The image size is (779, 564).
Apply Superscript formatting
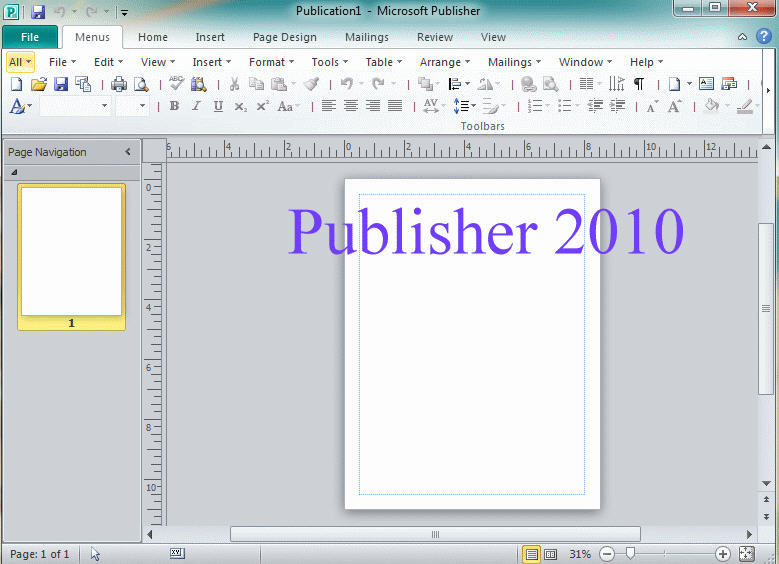point(262,106)
